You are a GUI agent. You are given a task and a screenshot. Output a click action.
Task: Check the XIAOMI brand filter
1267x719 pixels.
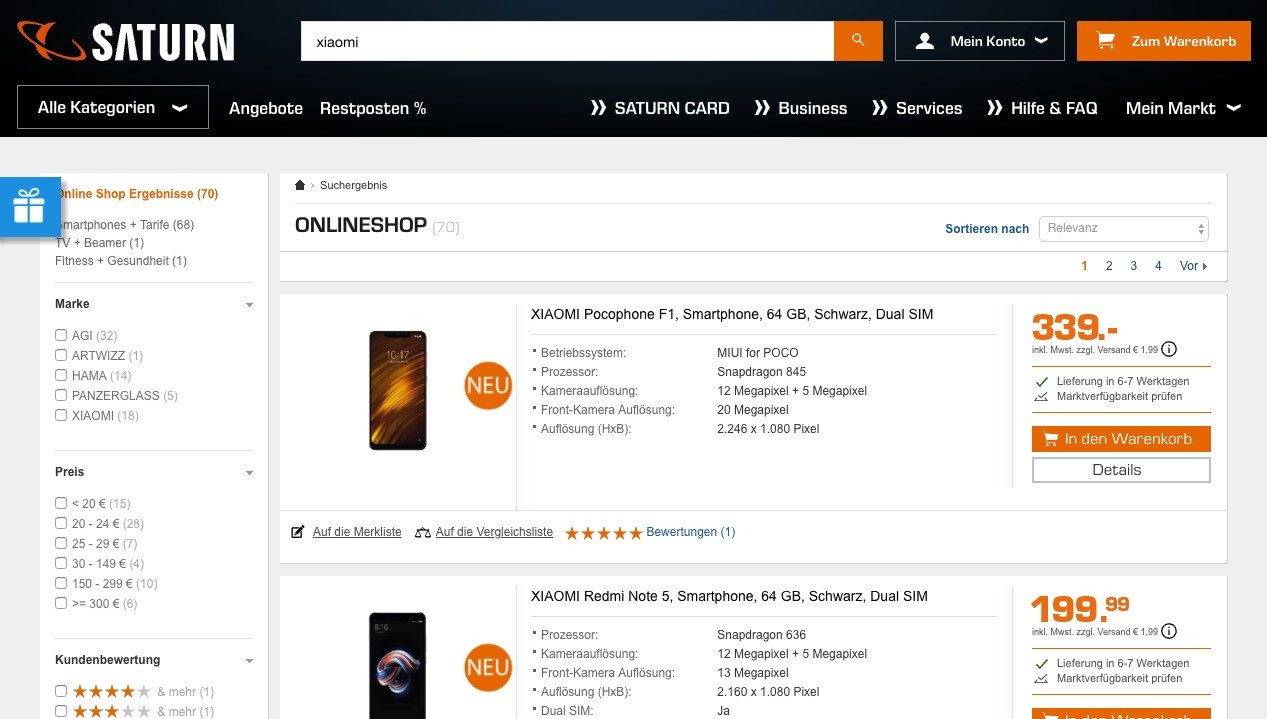pyautogui.click(x=61, y=415)
